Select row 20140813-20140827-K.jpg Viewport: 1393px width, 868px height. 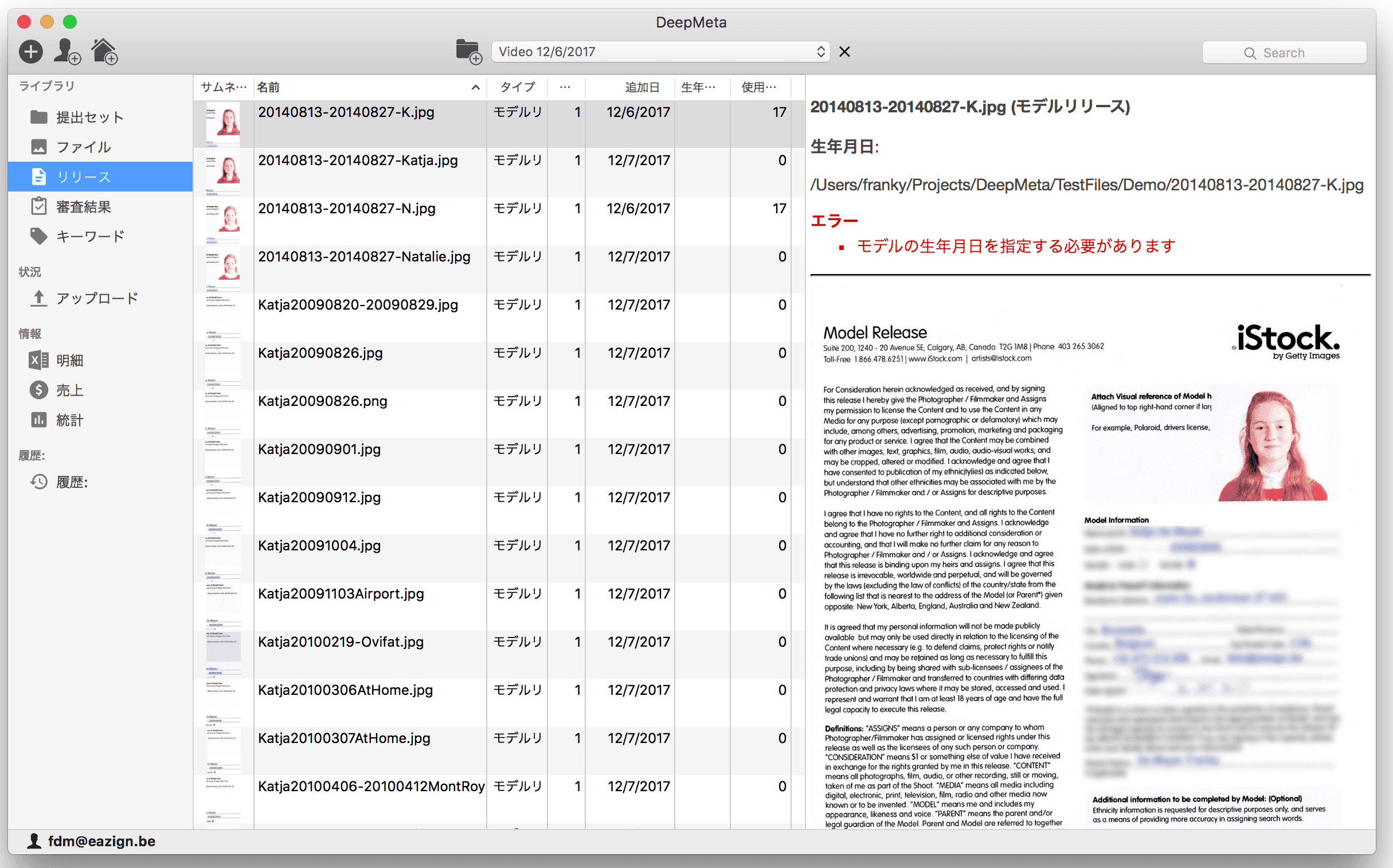pos(498,124)
